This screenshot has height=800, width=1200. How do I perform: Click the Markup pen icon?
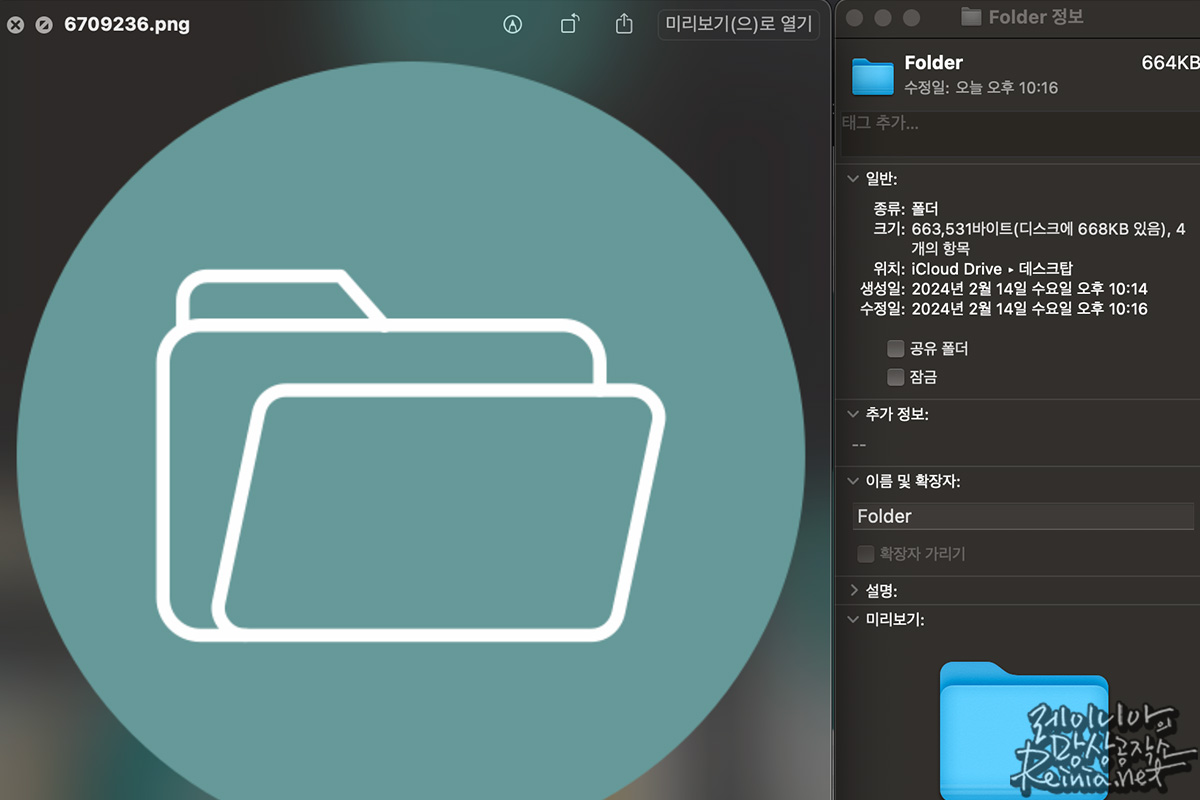point(513,25)
